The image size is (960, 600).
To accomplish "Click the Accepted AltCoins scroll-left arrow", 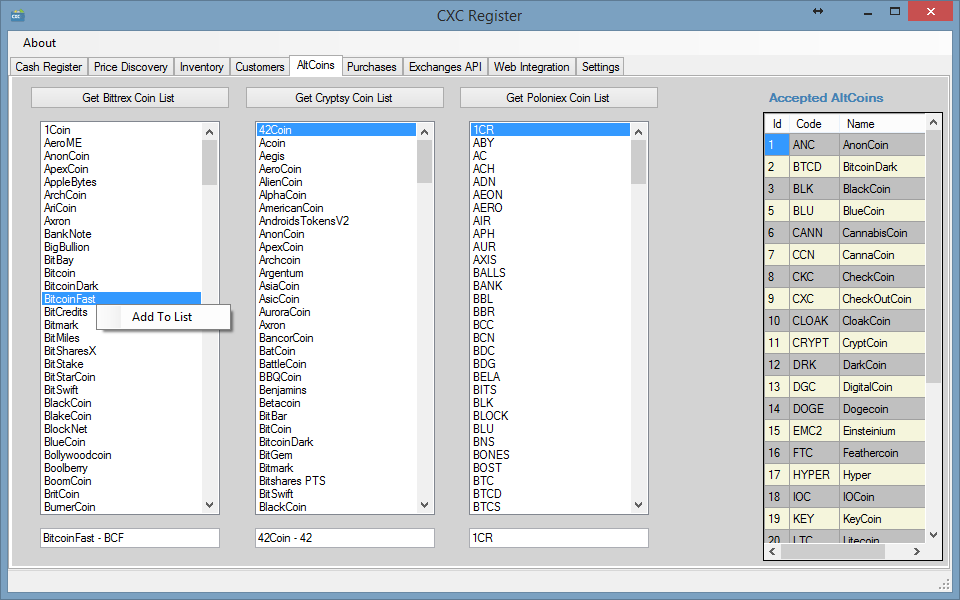I will click(x=773, y=551).
